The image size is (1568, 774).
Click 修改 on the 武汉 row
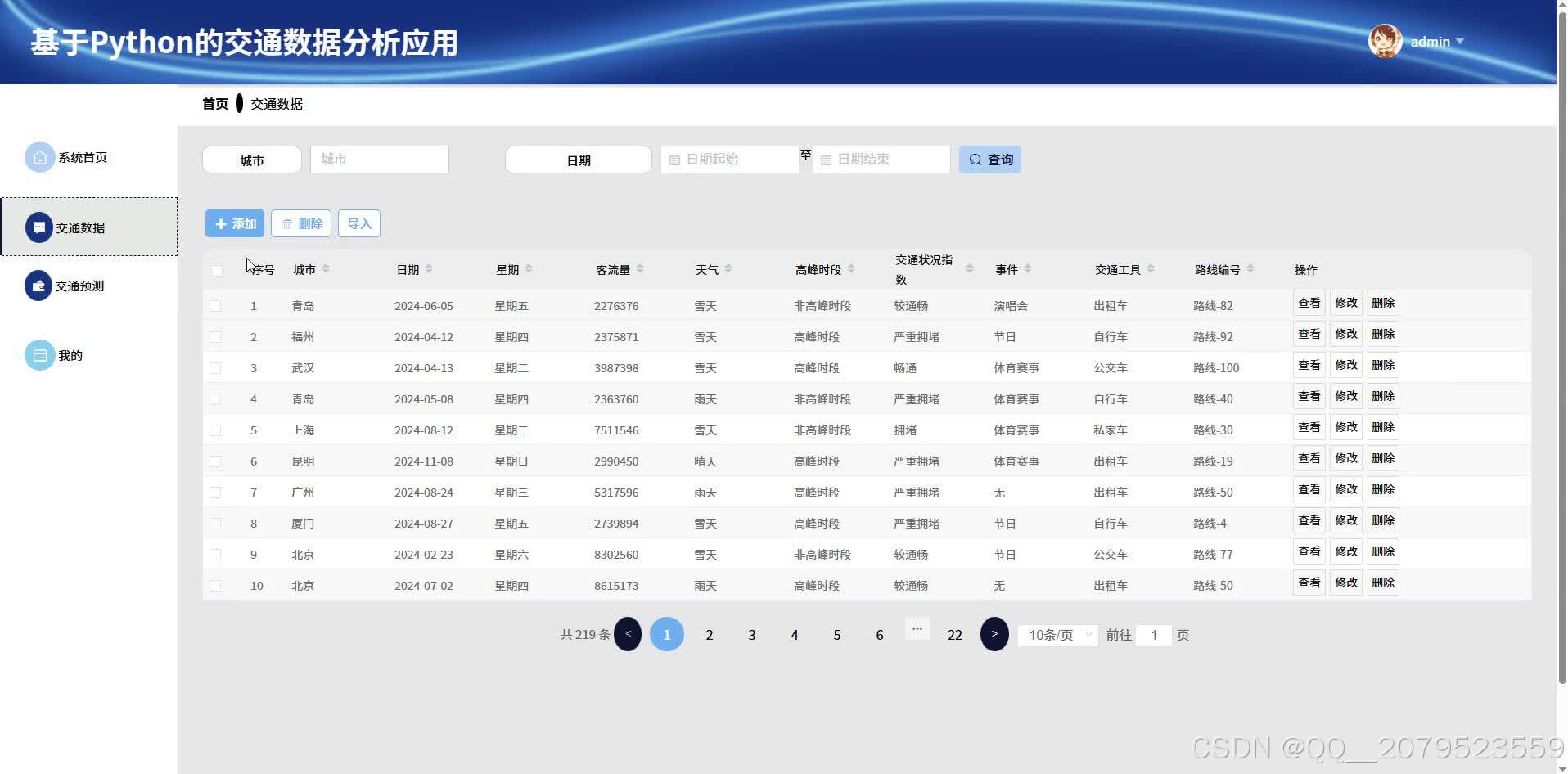(1345, 365)
